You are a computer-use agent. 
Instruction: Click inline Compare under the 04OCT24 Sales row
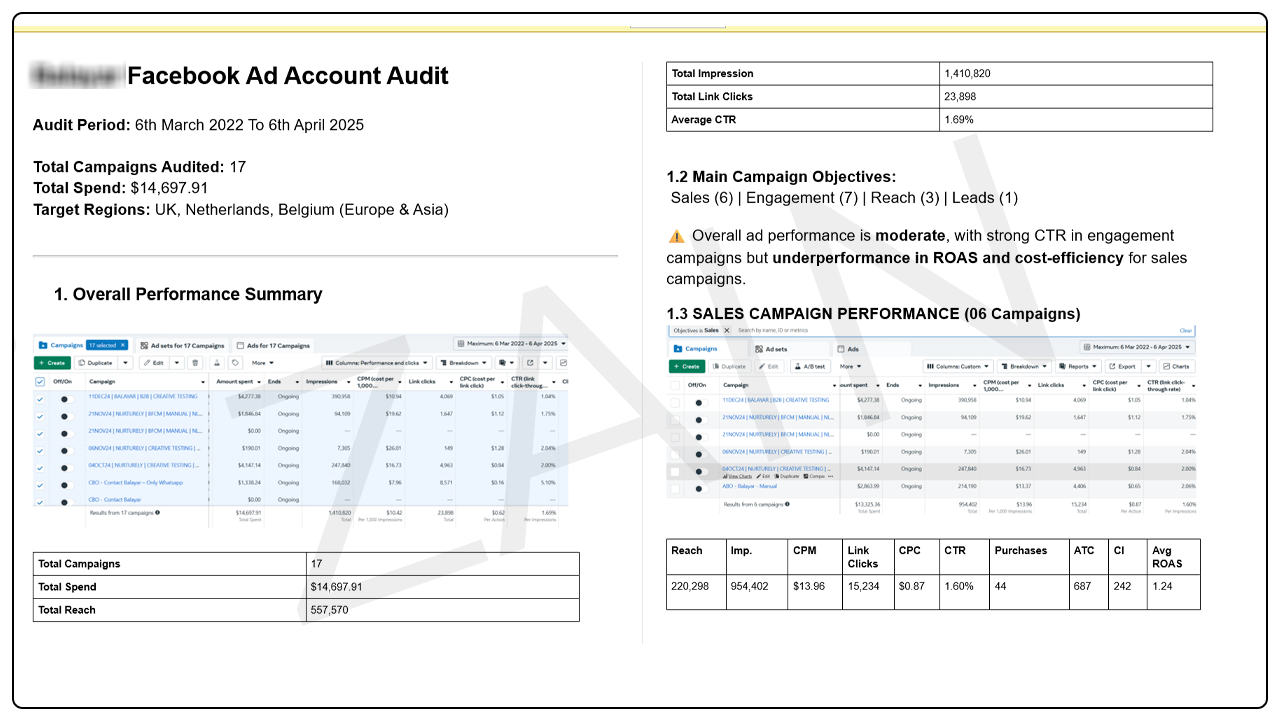pos(815,476)
